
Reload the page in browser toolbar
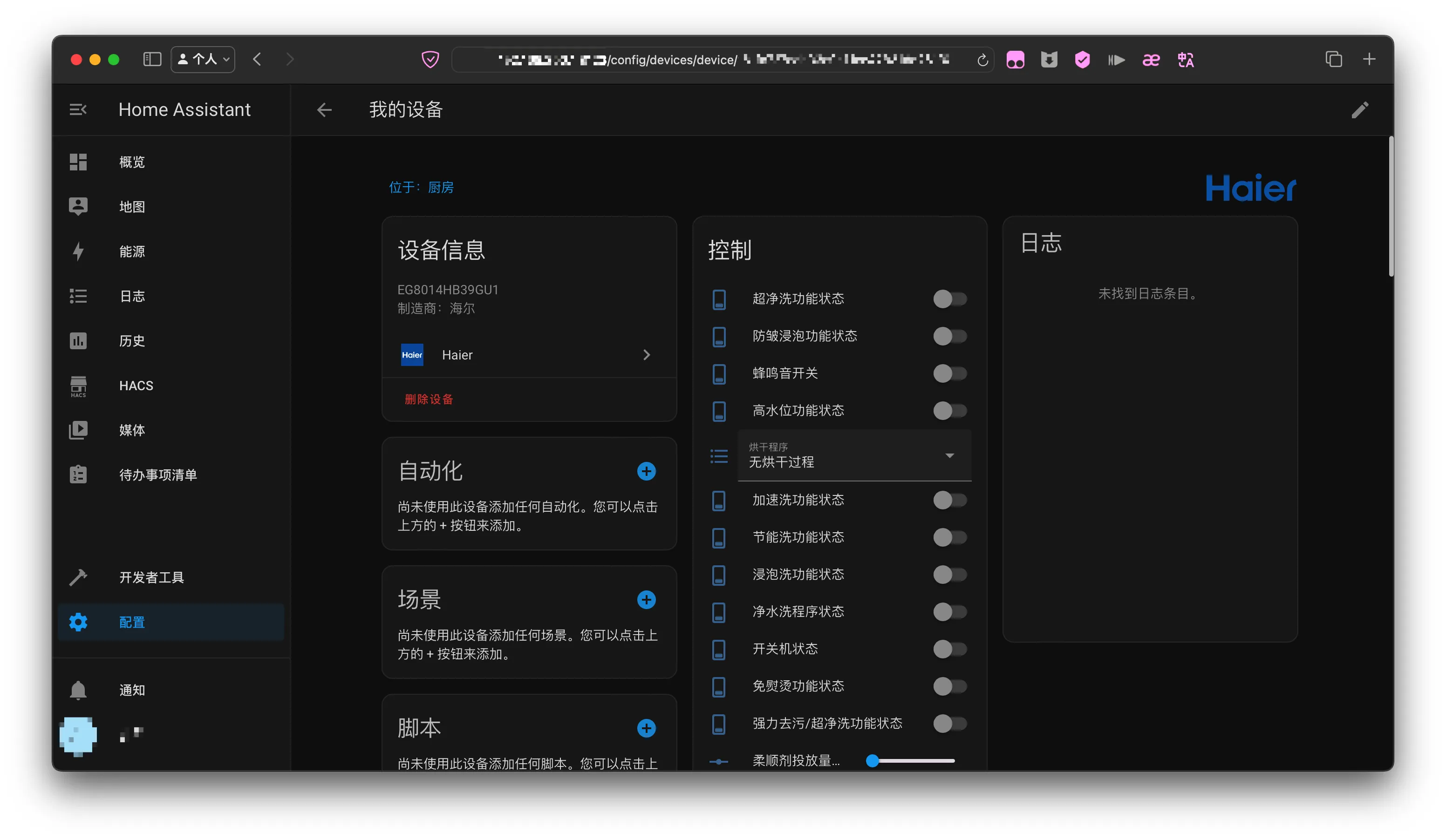[982, 60]
